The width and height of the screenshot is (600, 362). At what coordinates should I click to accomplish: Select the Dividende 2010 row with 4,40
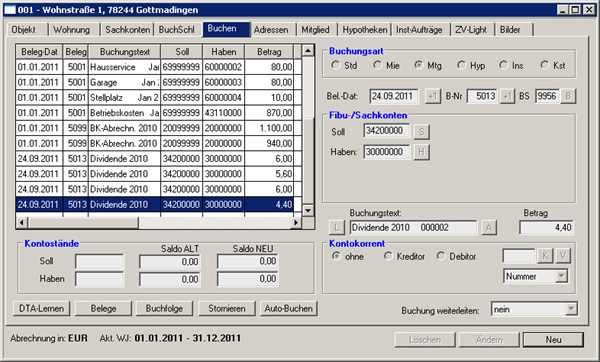[155, 204]
